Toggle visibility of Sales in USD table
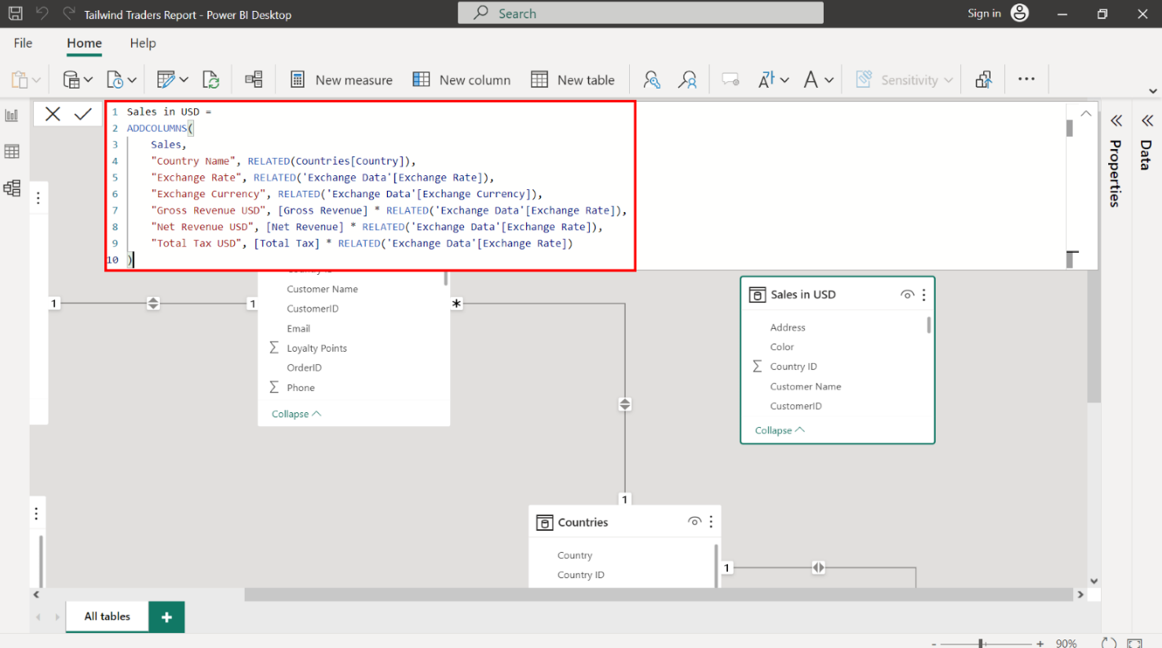 [x=906, y=295]
